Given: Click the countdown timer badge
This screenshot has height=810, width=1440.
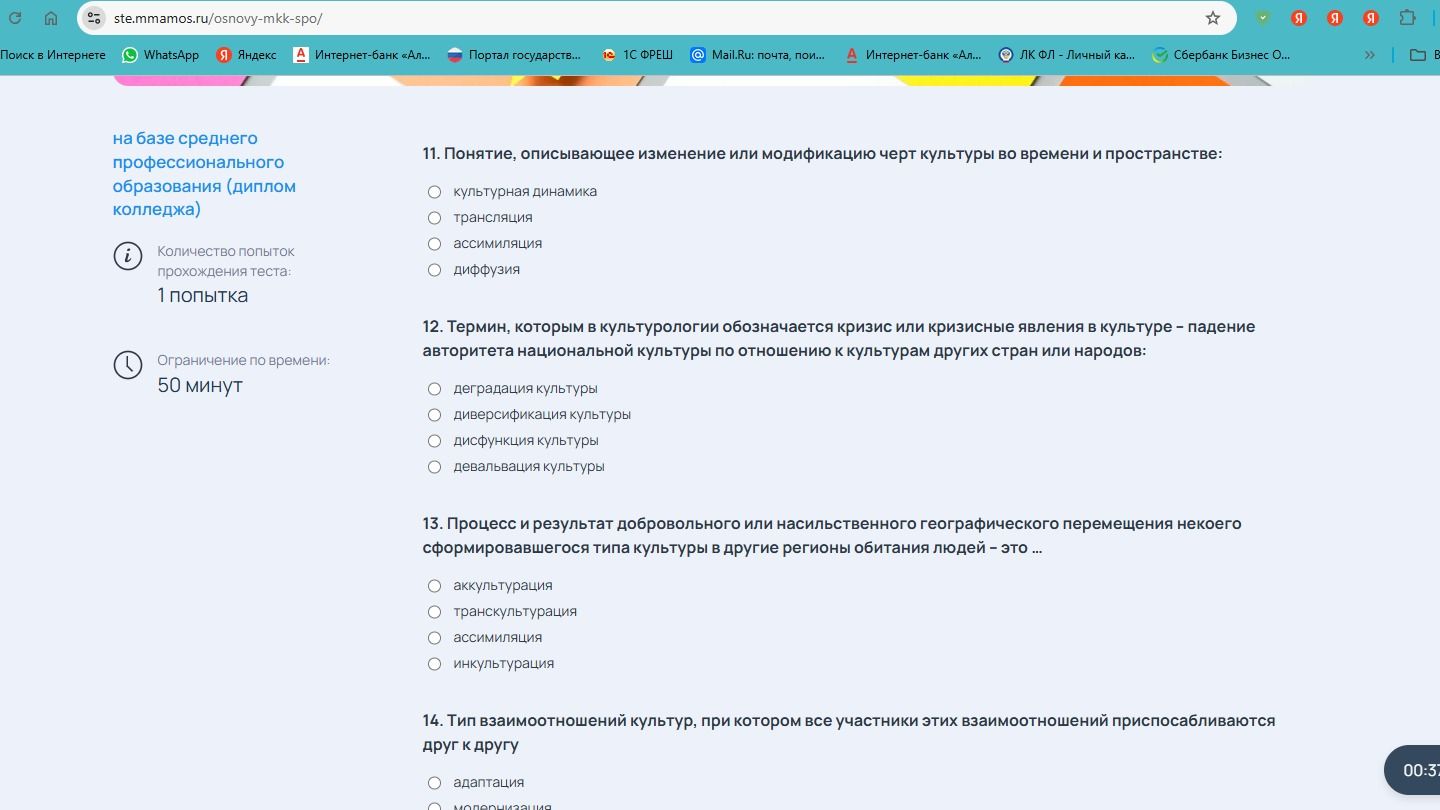Looking at the screenshot, I should click(x=1412, y=770).
